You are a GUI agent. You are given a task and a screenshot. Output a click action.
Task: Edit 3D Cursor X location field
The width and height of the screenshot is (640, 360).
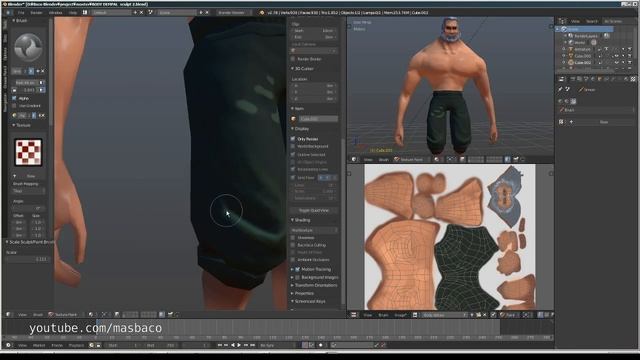(x=314, y=86)
